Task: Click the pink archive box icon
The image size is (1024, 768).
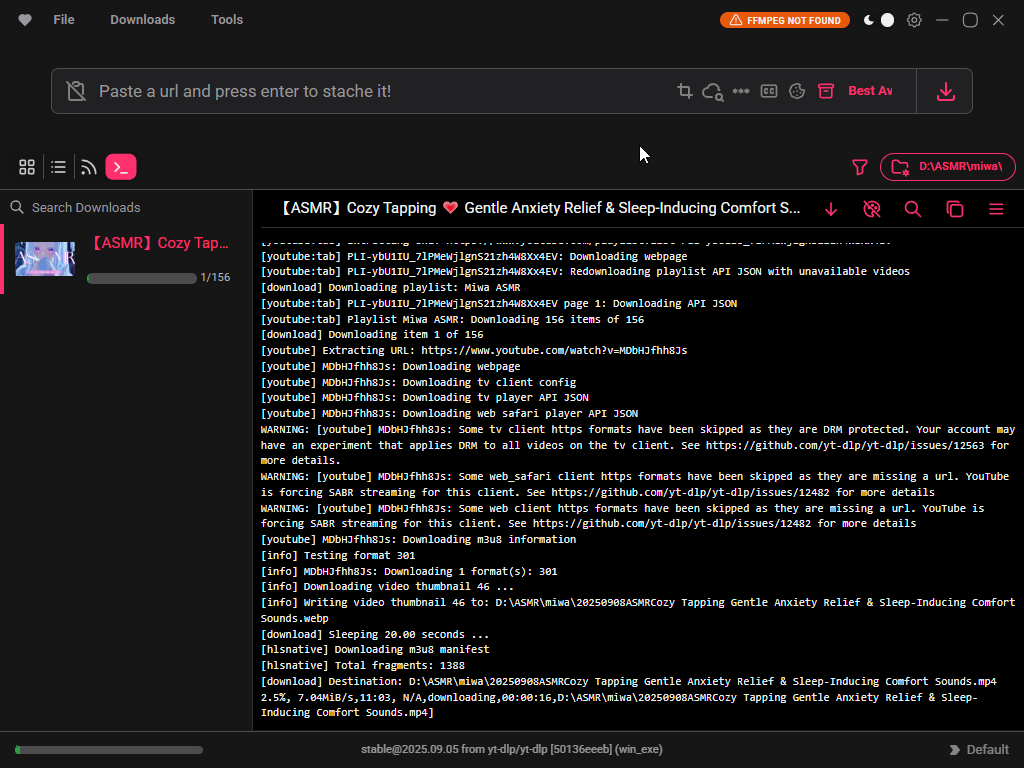Action: pyautogui.click(x=825, y=91)
